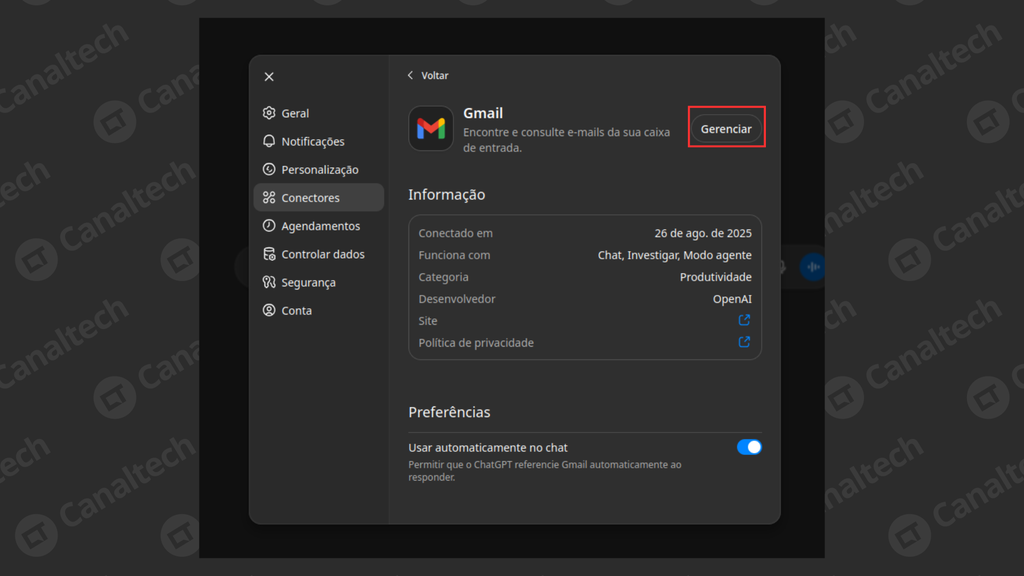Open Política de privacidade external link icon

click(x=744, y=342)
